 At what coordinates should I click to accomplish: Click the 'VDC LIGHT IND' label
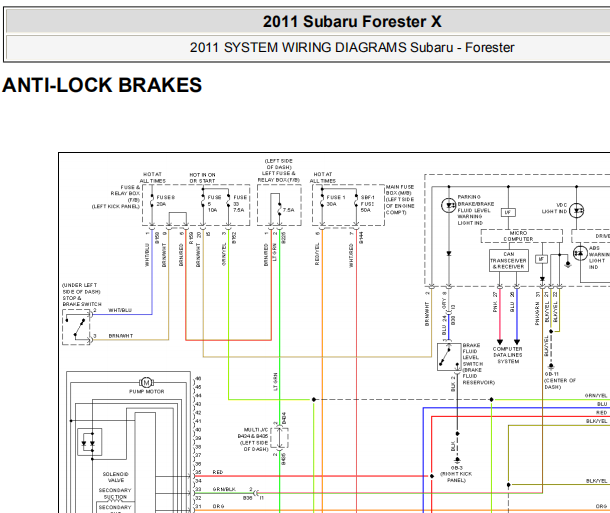click(x=555, y=208)
